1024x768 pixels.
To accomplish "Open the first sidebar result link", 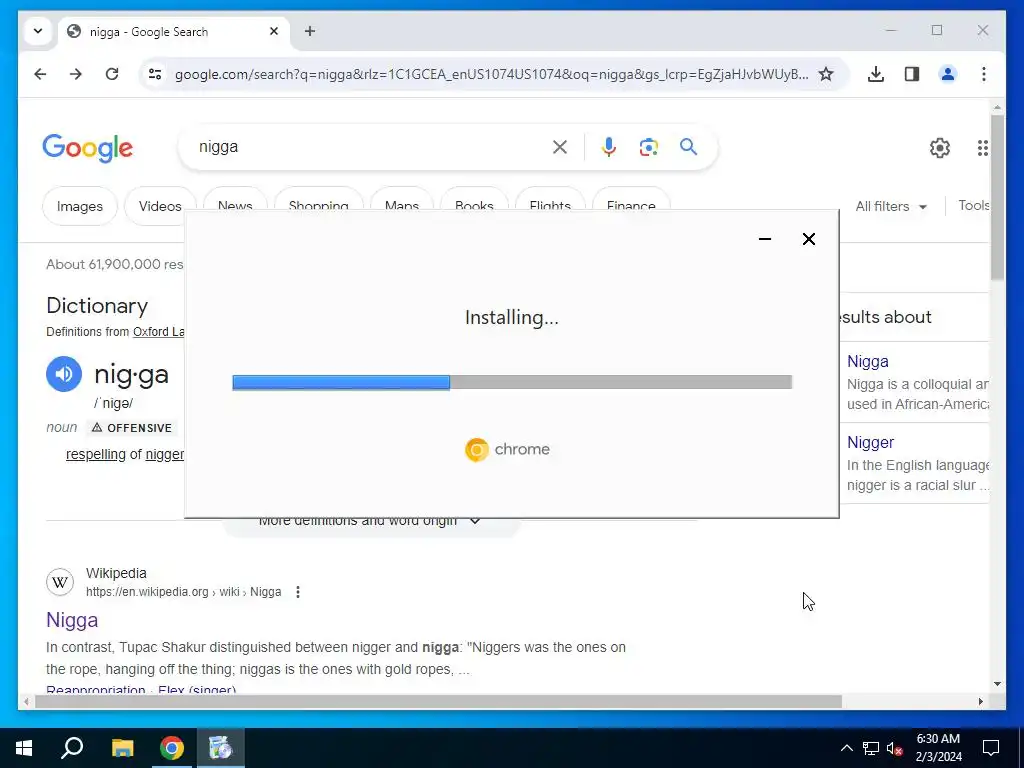I will point(867,361).
